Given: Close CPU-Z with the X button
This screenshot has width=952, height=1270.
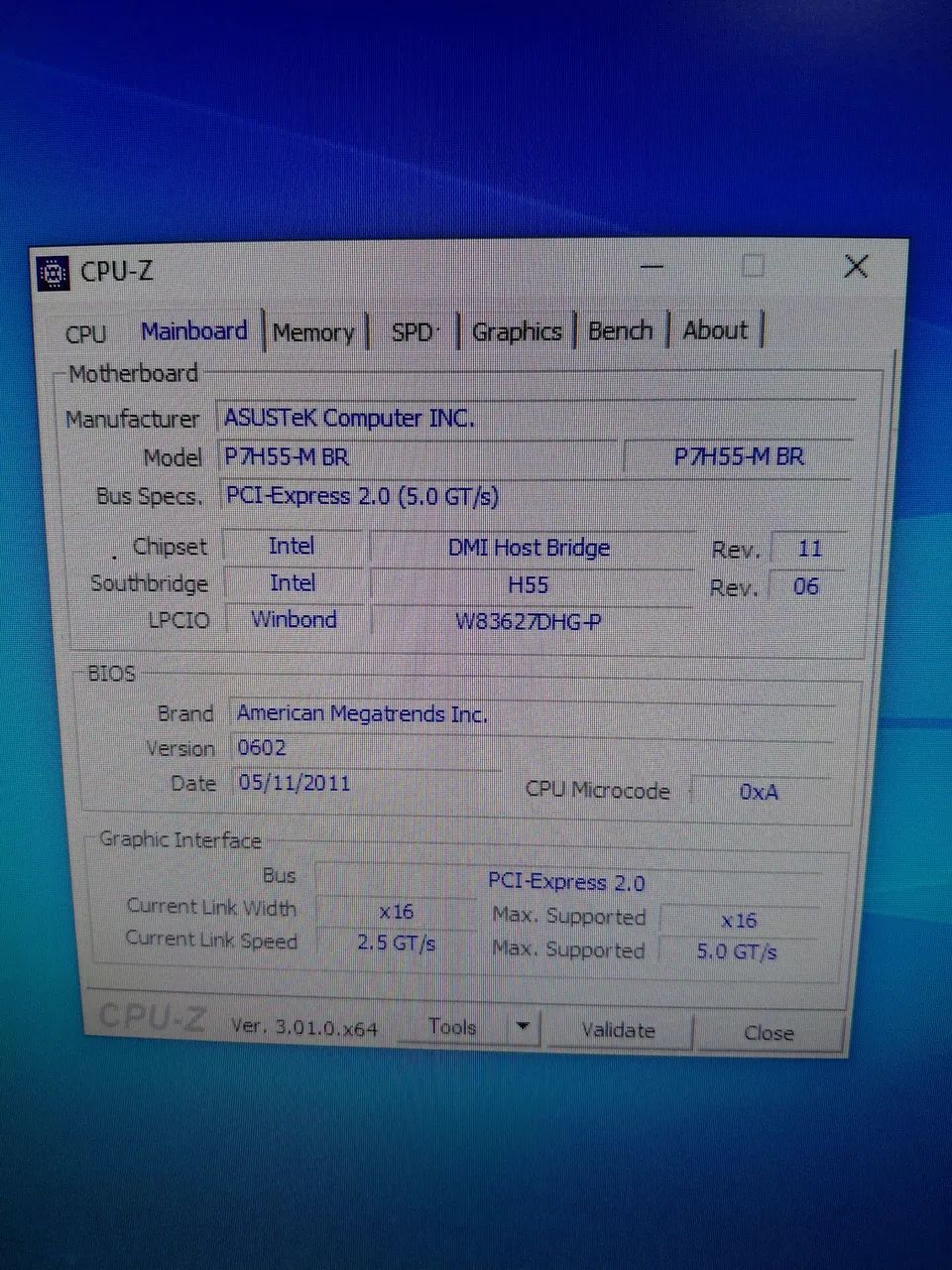Looking at the screenshot, I should click(856, 265).
